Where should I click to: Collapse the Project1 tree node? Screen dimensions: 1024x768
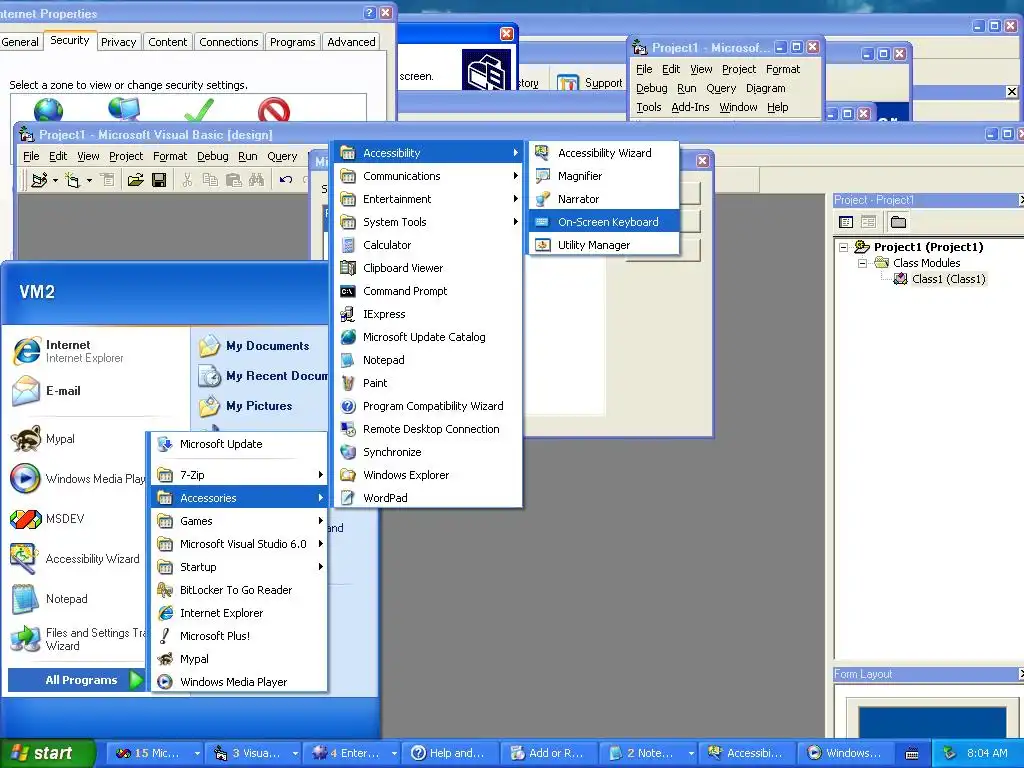(843, 248)
